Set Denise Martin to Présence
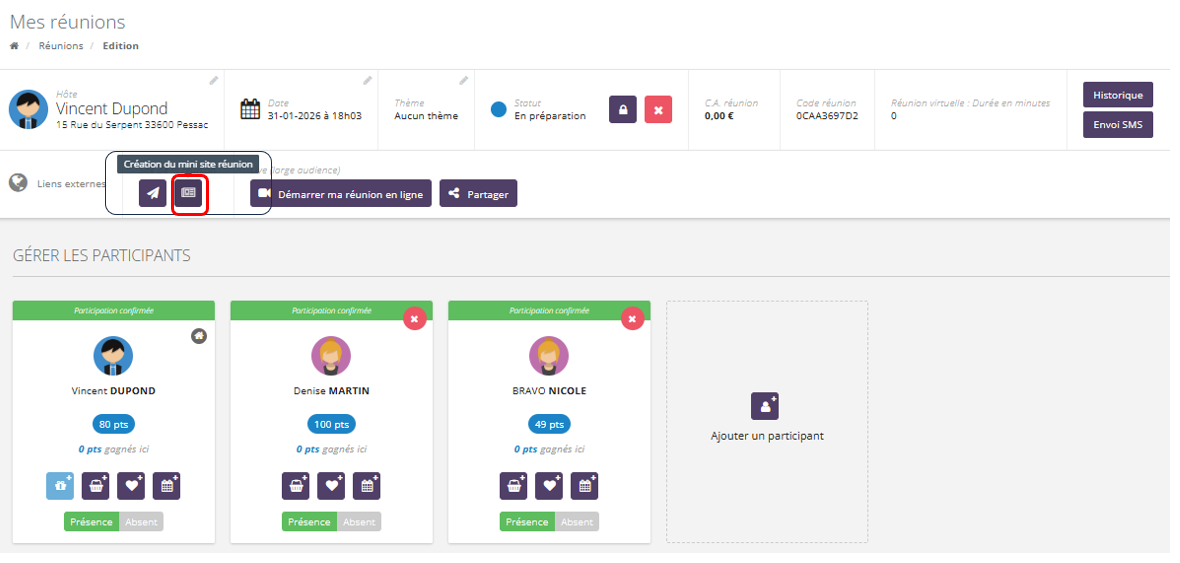 pos(309,522)
